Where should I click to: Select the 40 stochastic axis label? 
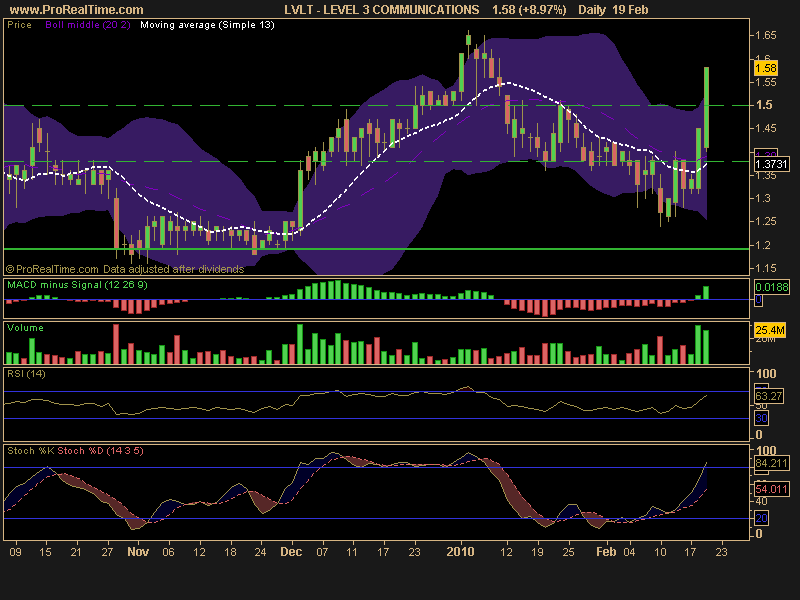click(761, 502)
